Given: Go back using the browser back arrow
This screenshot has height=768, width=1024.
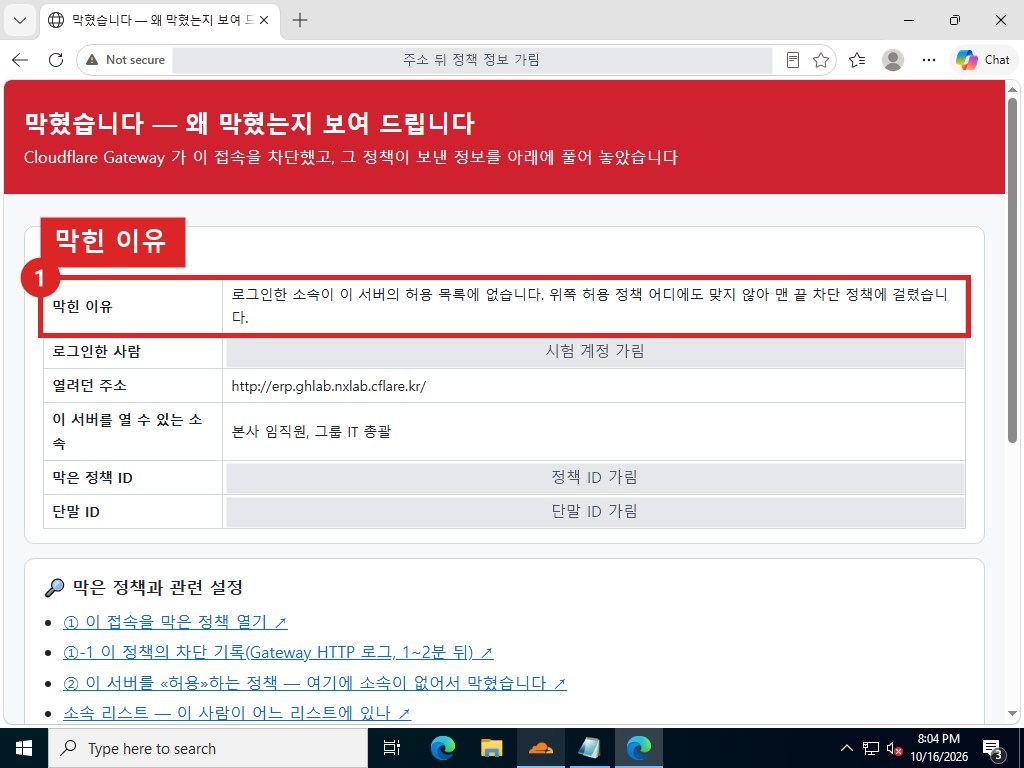Looking at the screenshot, I should point(20,60).
